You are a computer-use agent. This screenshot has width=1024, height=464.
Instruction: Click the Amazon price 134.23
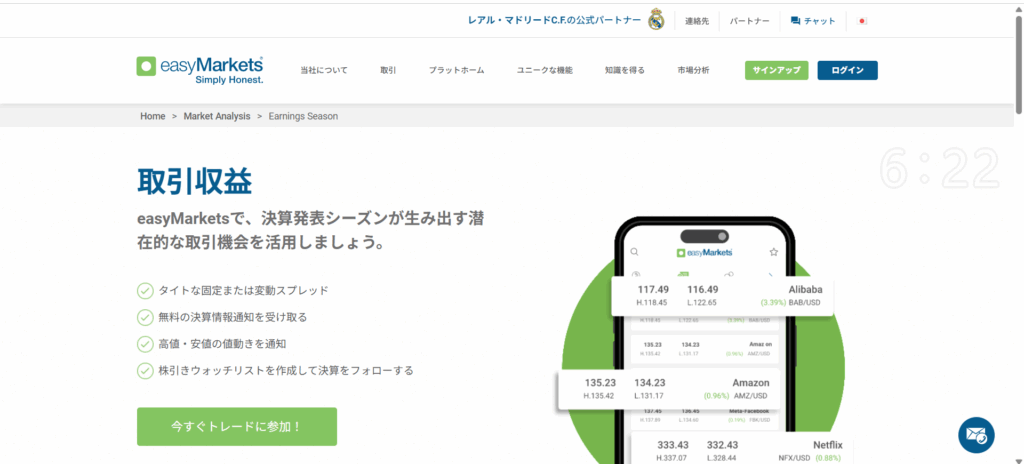pos(649,383)
